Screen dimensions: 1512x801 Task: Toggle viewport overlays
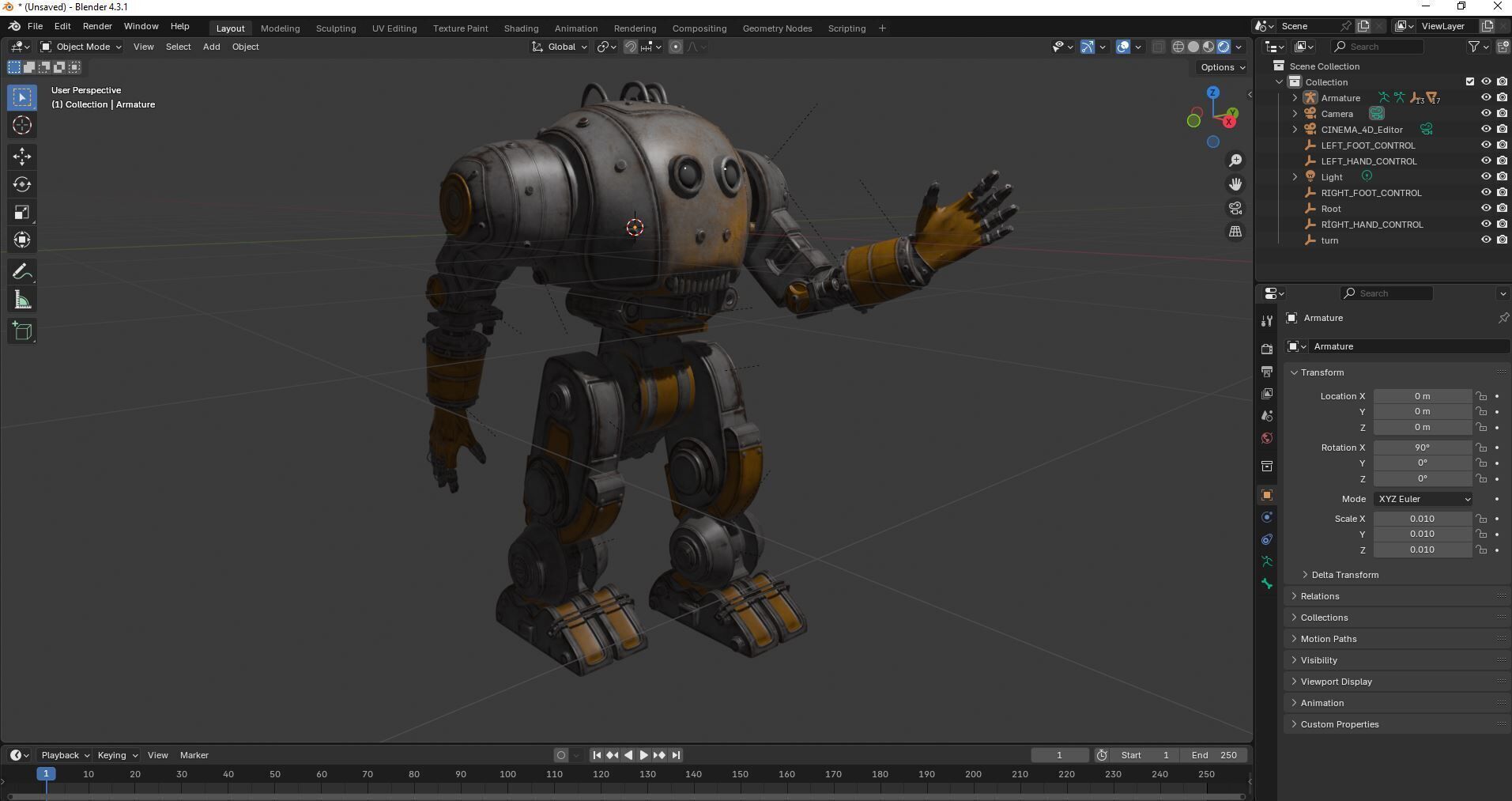click(x=1123, y=47)
